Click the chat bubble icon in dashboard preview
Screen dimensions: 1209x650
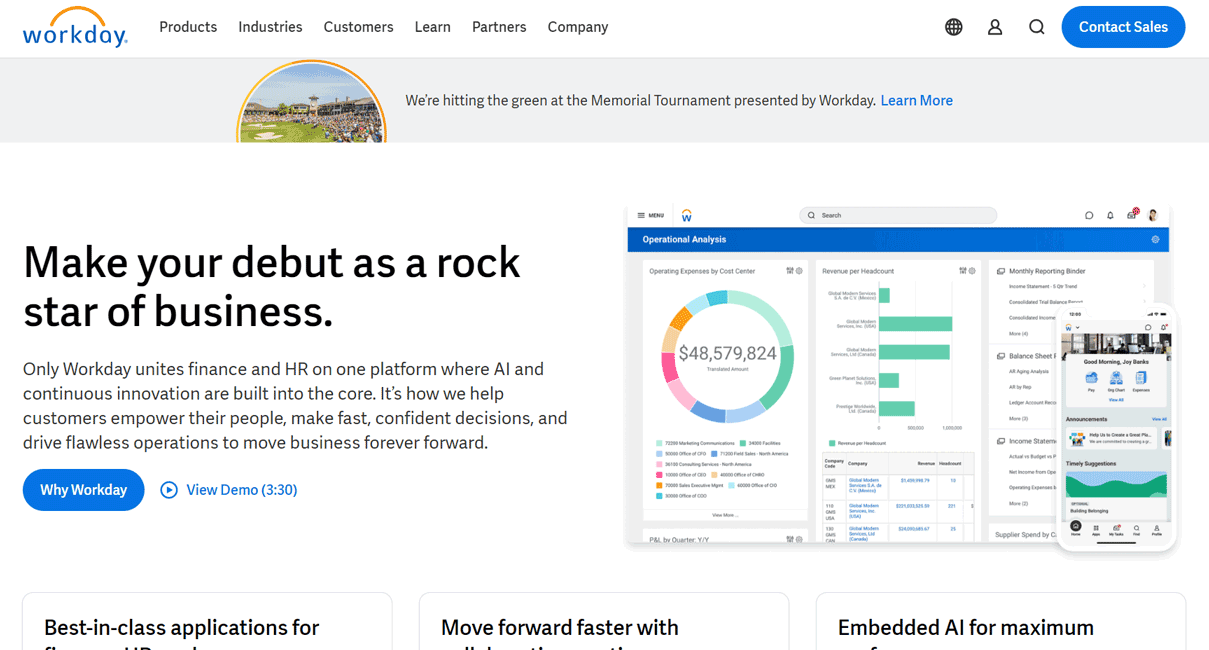coord(1089,215)
